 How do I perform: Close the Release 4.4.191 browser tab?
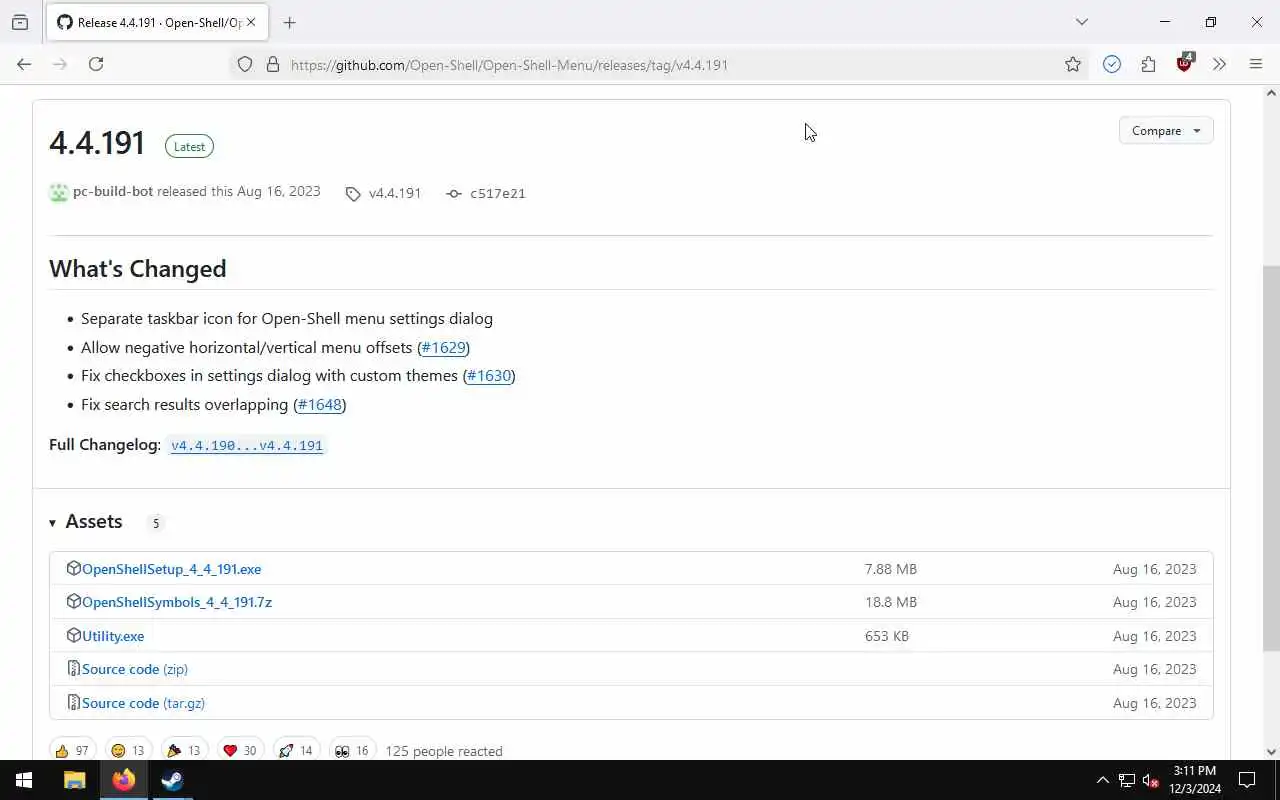tap(251, 22)
